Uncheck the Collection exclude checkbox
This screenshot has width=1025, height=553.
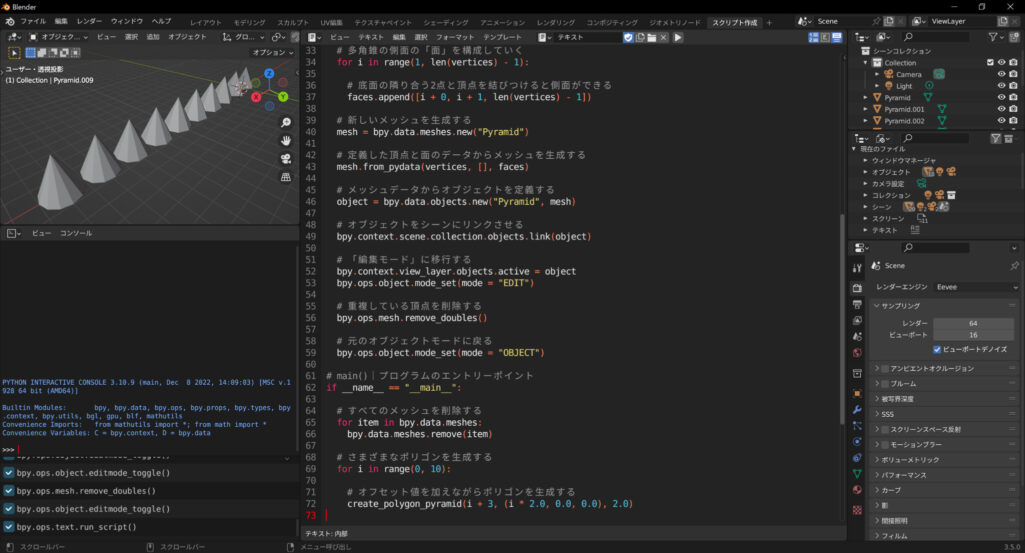[990, 63]
